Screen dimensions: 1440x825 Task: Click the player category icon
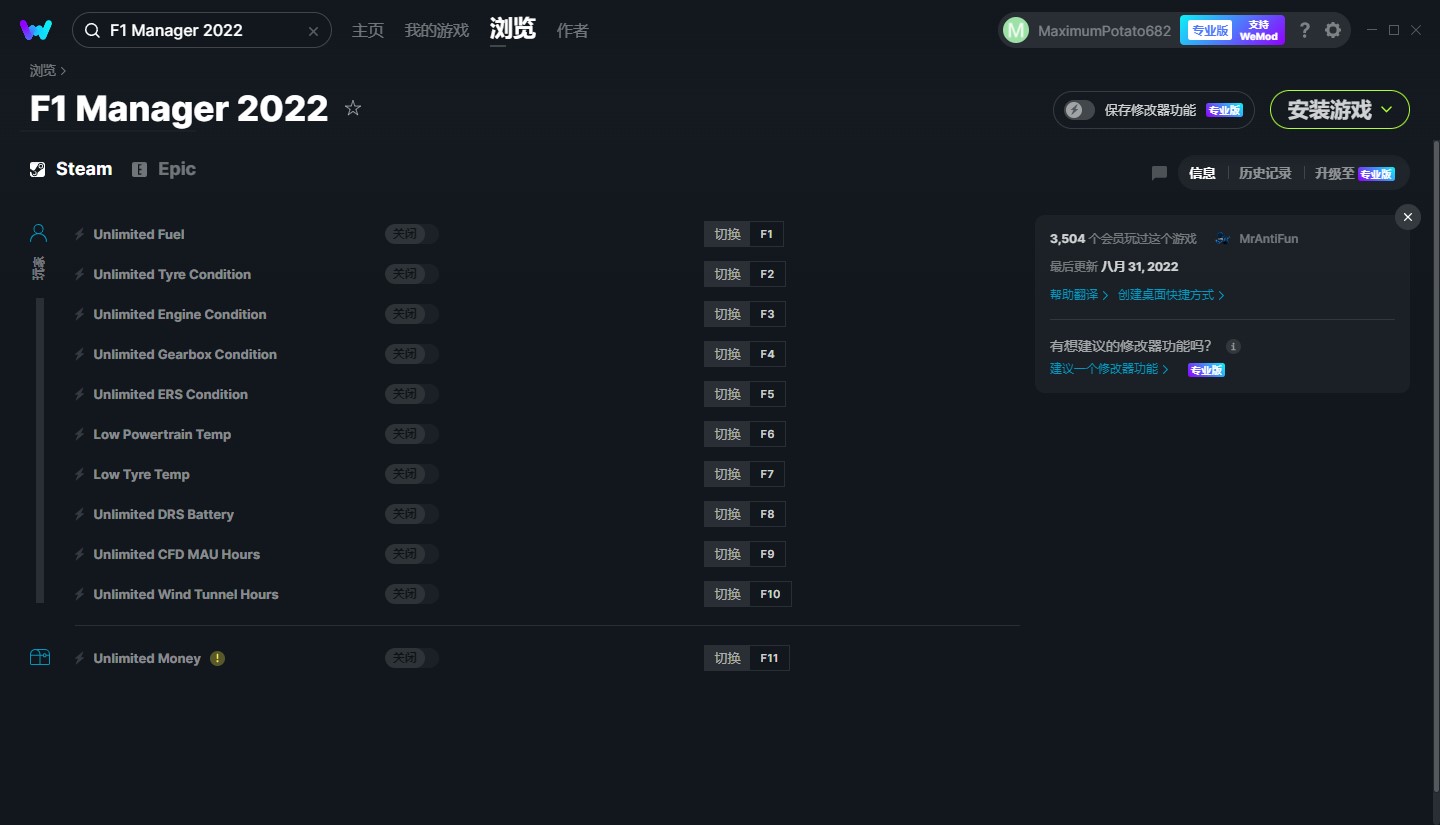click(x=39, y=234)
